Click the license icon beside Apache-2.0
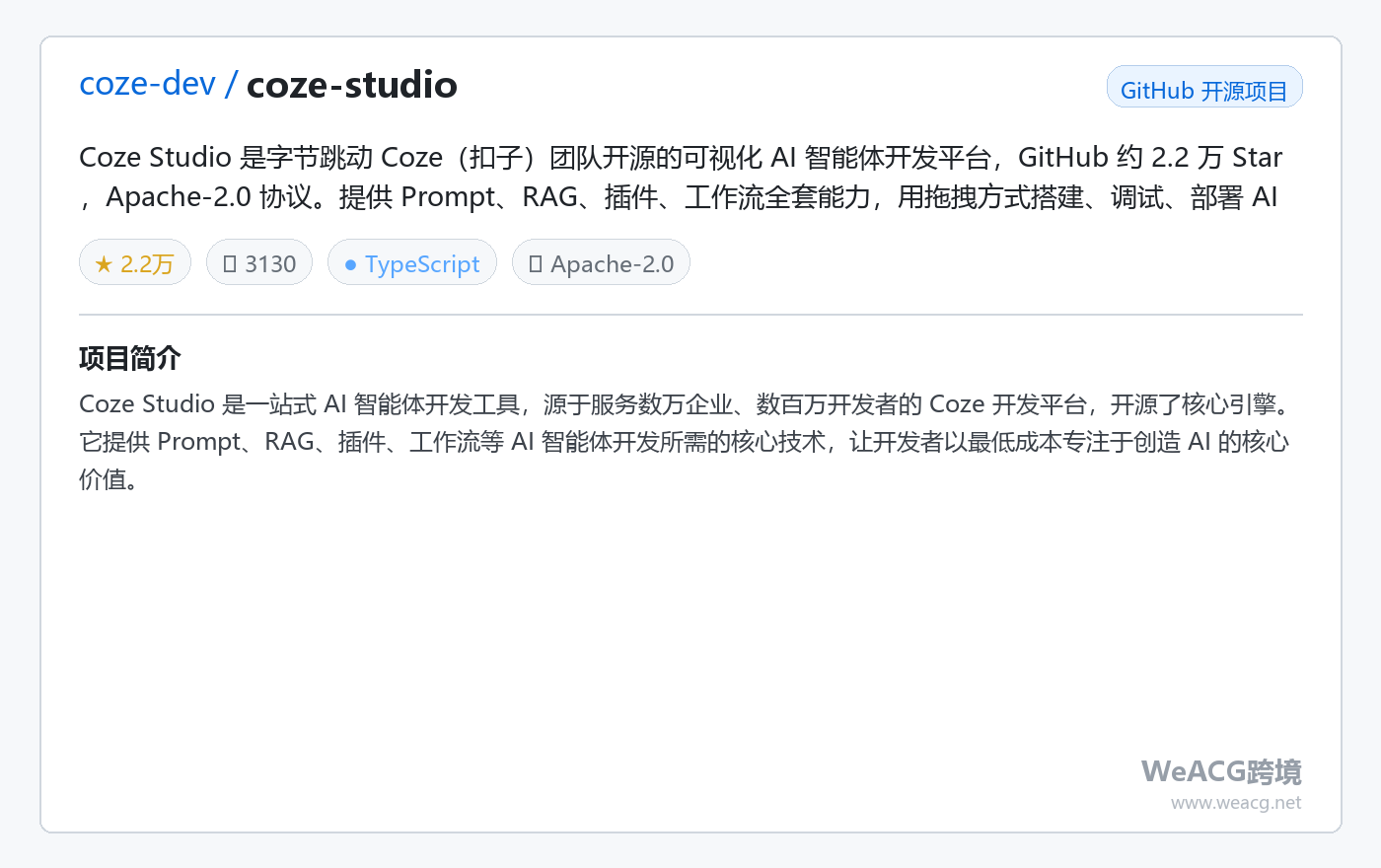Screen dimensions: 1381x868 pos(536,263)
